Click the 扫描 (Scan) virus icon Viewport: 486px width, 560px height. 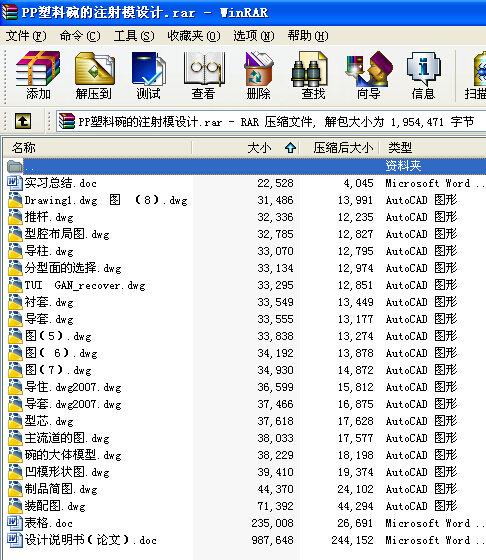[476, 75]
